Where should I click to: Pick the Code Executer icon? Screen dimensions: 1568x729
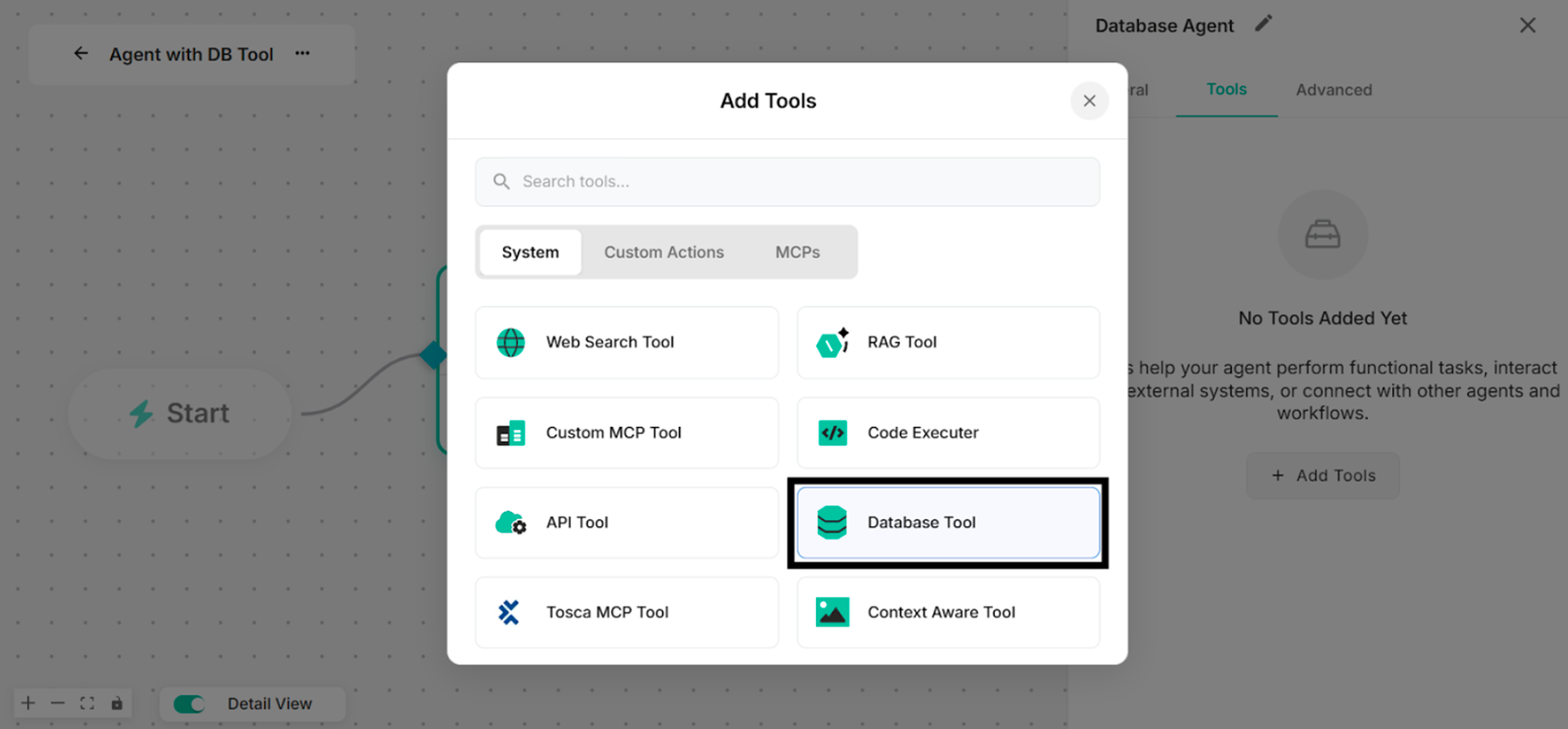click(832, 433)
